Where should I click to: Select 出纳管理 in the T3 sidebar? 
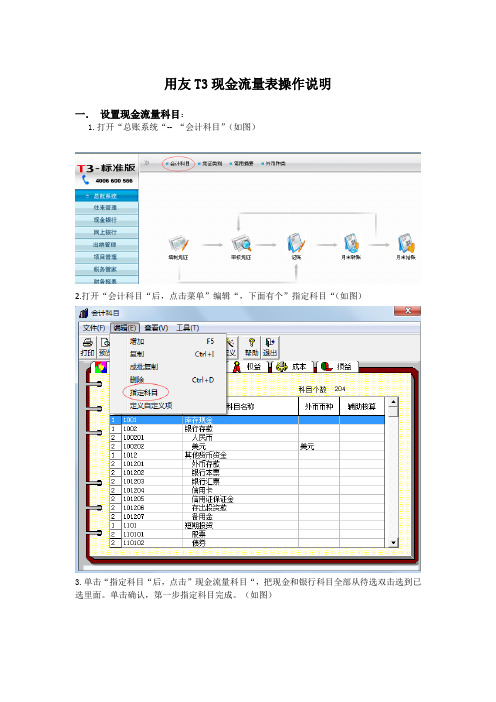click(x=107, y=245)
